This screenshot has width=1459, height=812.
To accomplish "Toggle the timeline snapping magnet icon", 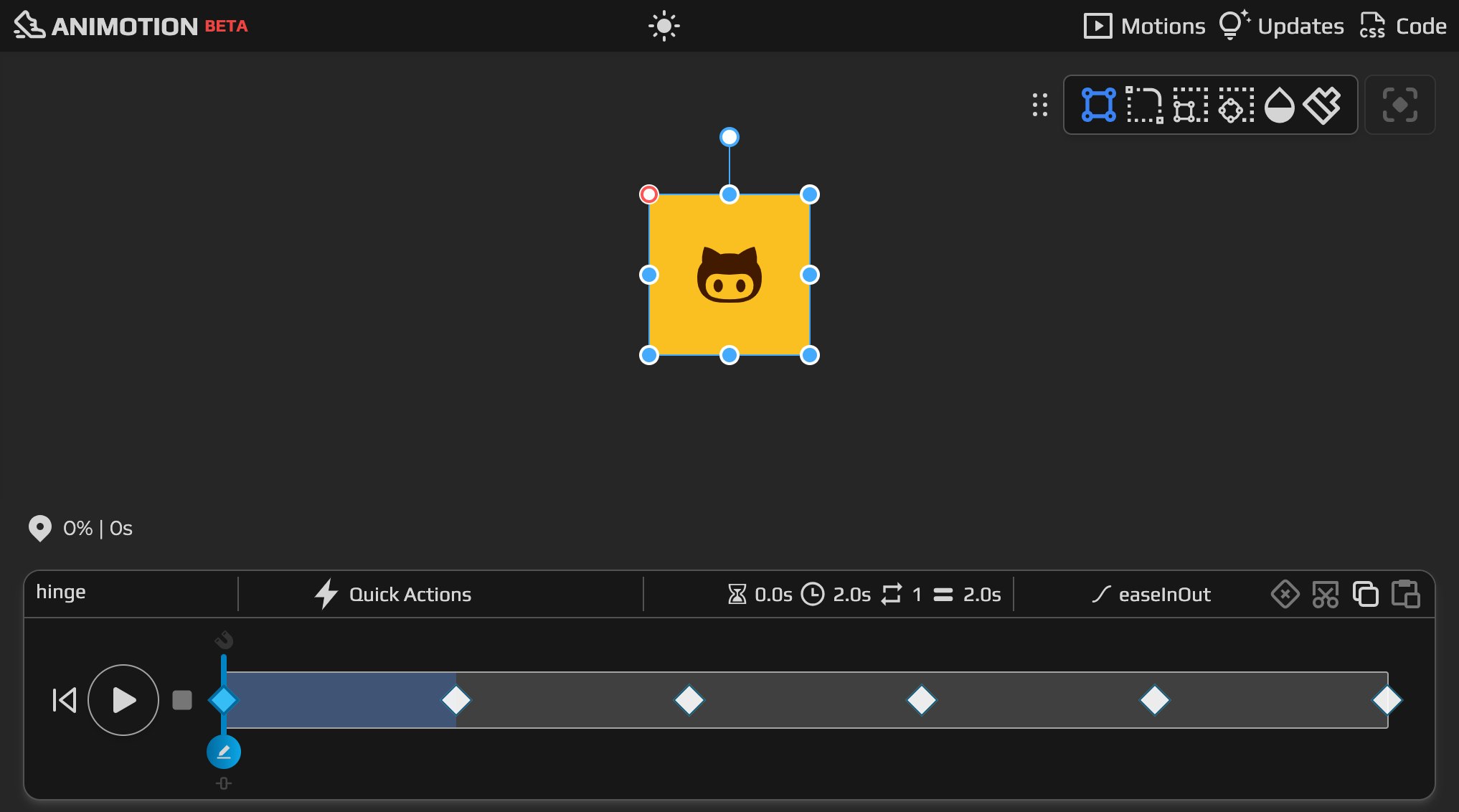I will (x=224, y=639).
